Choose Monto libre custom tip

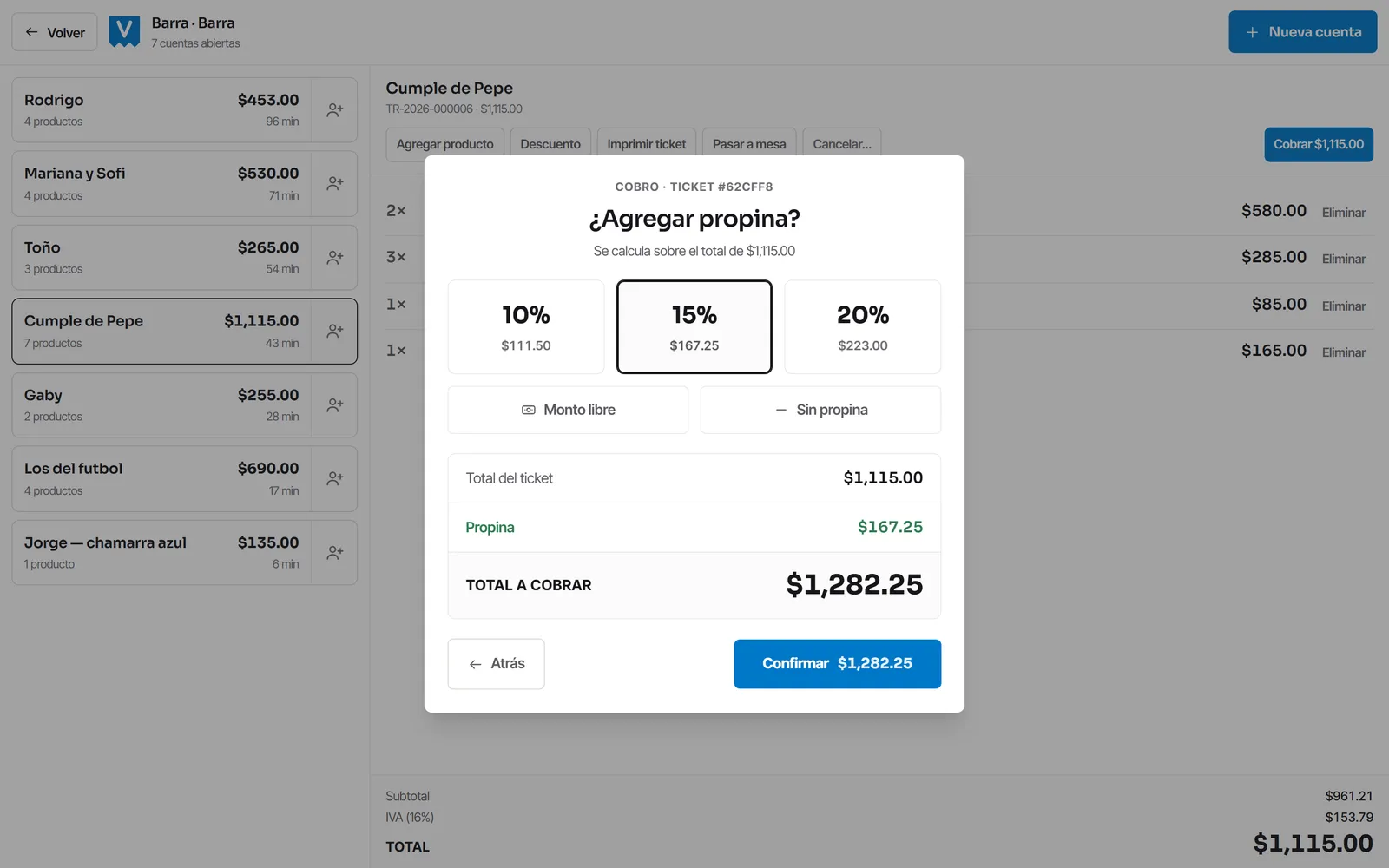[568, 410]
